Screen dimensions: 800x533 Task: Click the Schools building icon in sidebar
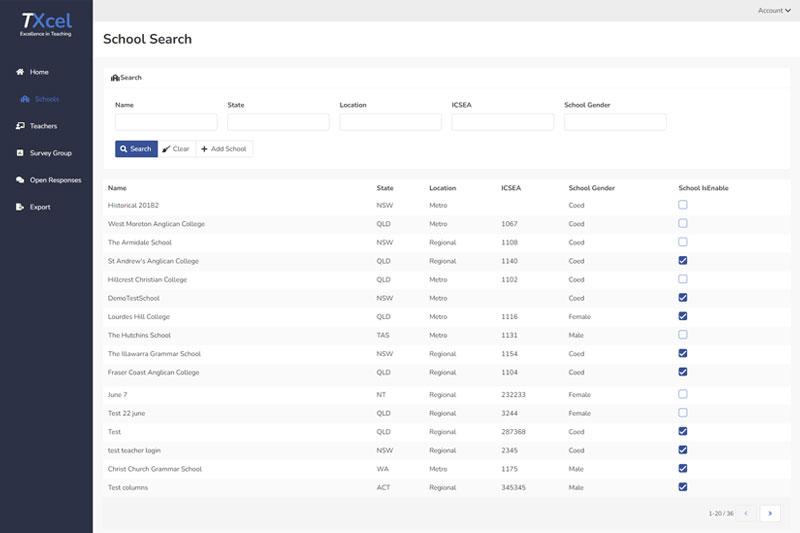tap(24, 99)
